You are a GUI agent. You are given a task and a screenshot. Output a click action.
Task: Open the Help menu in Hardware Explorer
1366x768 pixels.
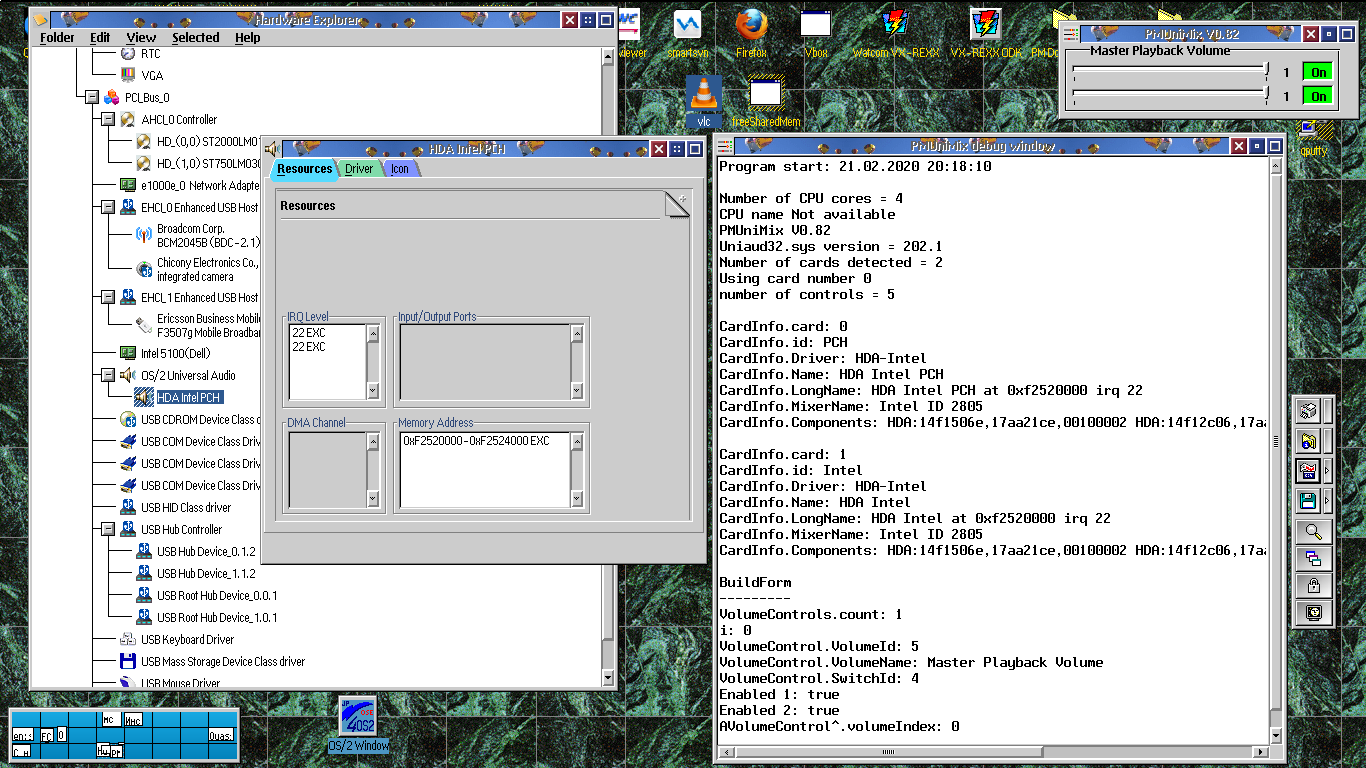pos(247,38)
